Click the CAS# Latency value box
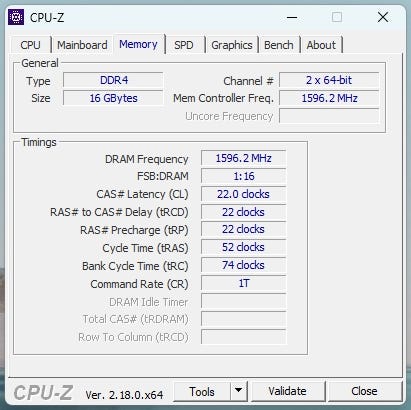The width and height of the screenshot is (411, 410). coord(244,194)
